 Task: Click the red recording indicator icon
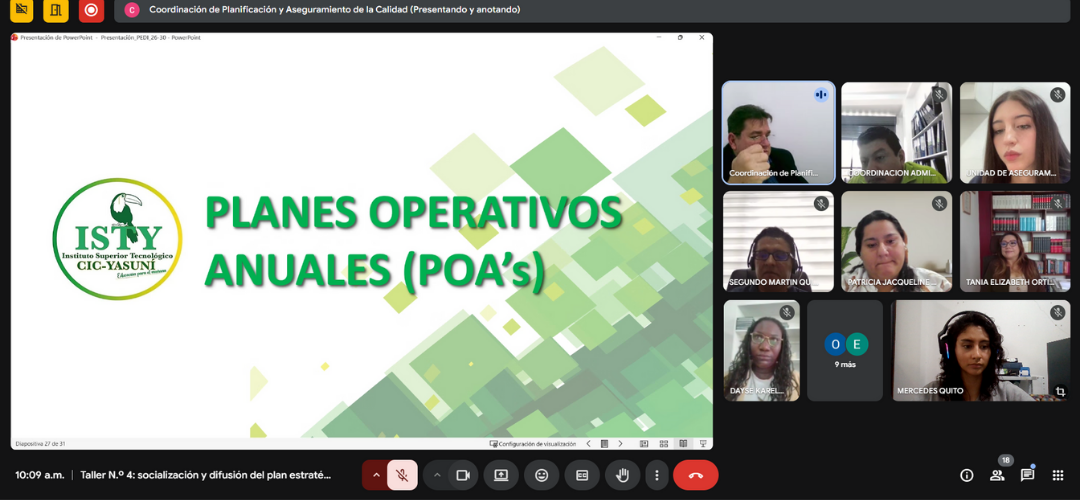point(91,10)
